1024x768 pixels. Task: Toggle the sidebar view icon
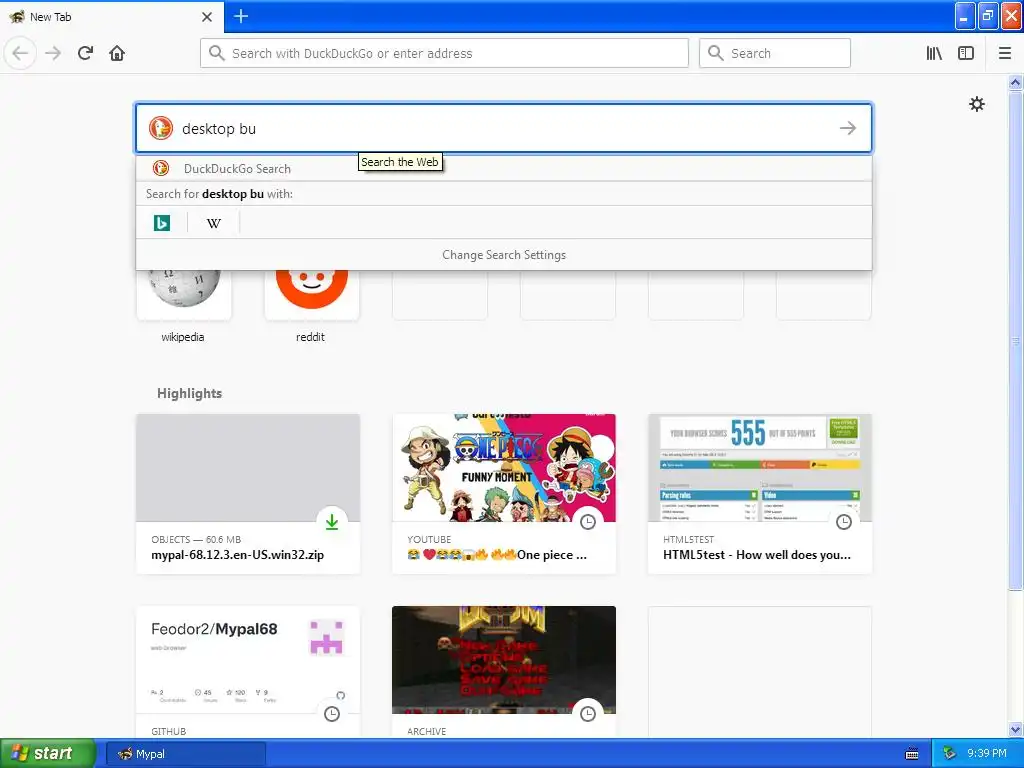[x=966, y=54]
